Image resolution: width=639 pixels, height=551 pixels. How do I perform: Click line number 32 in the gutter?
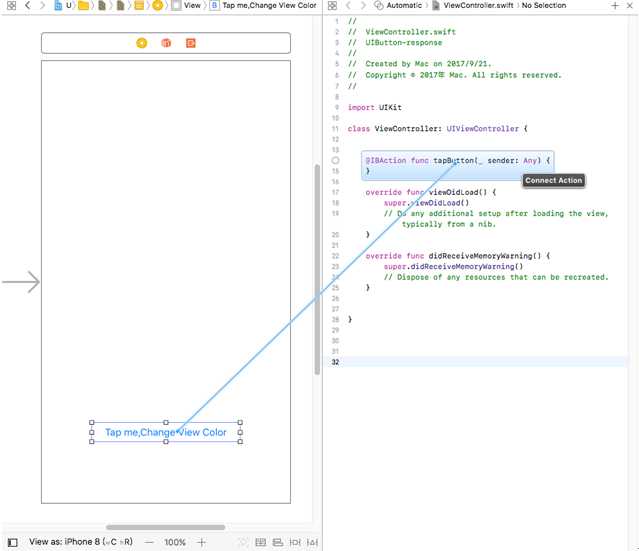tap(335, 362)
